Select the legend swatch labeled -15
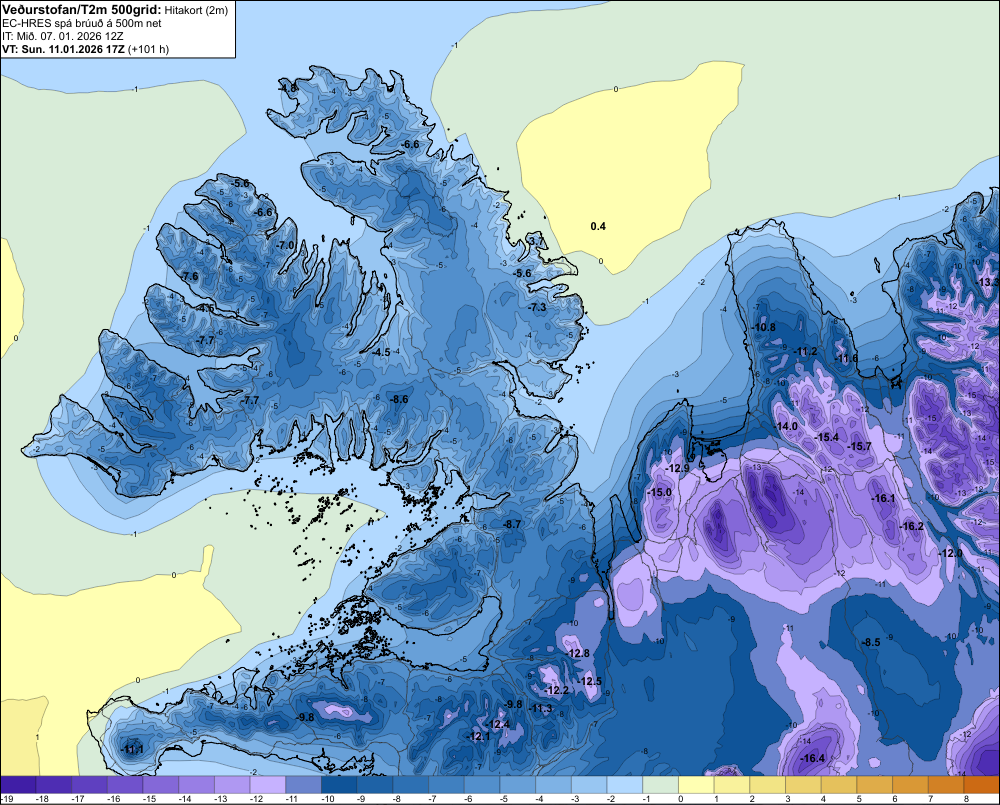1000x805 pixels. click(161, 785)
